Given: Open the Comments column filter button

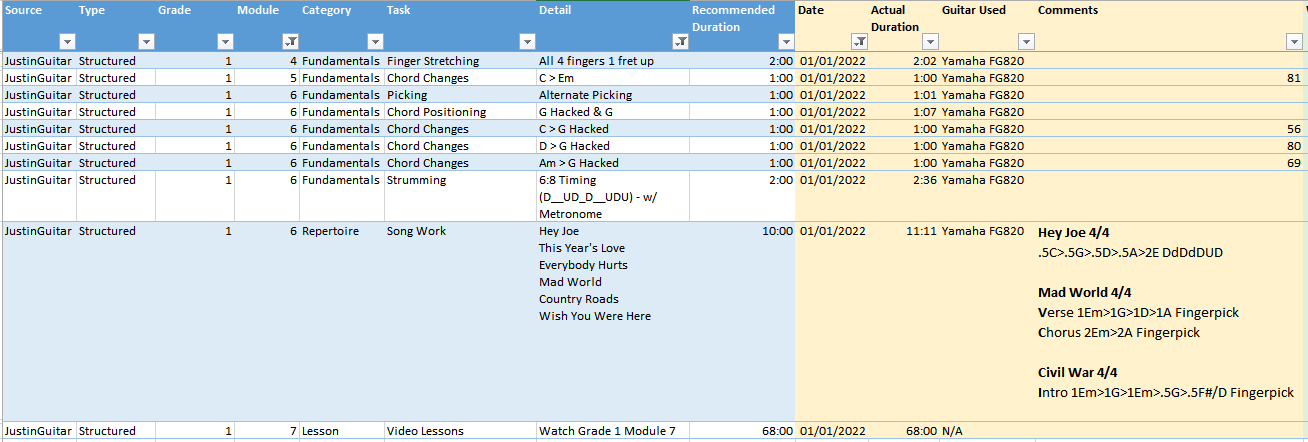Looking at the screenshot, I should coord(1292,42).
